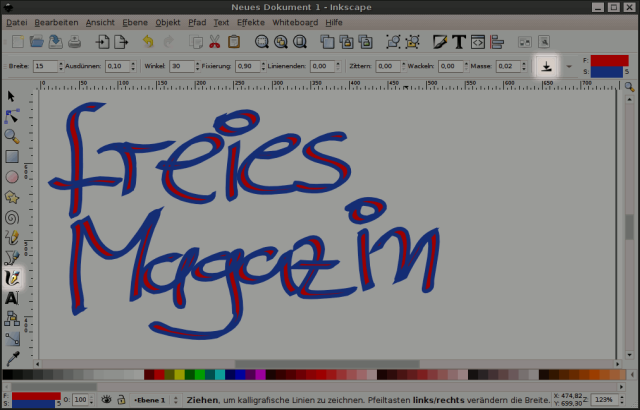Open the Ebene 1 layer dropdown
The width and height of the screenshot is (640, 410).
tap(157, 400)
